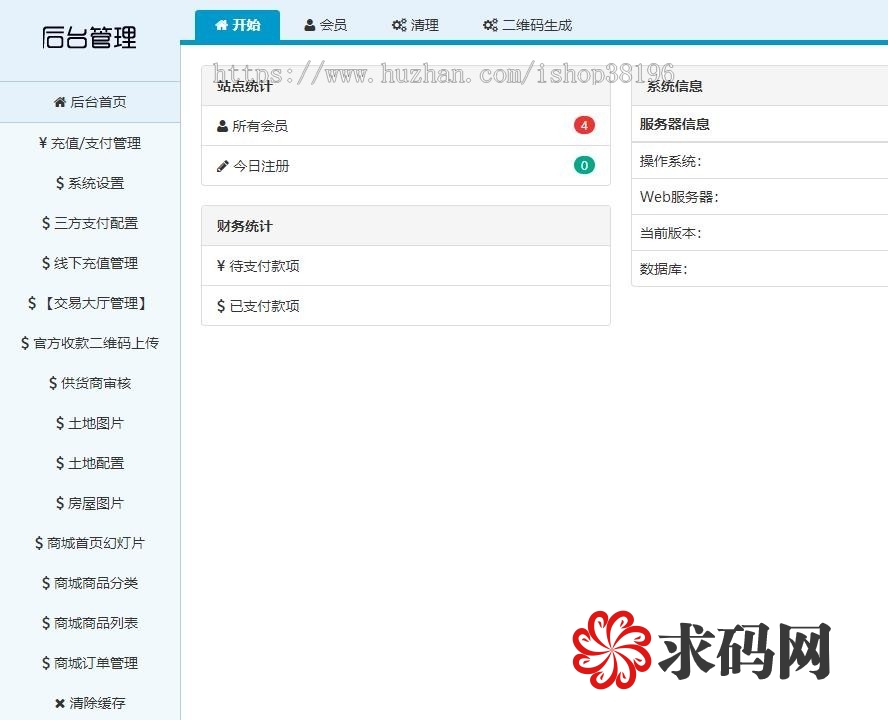Switch to the 会员 tab
The height and width of the screenshot is (720, 888).
(x=327, y=25)
